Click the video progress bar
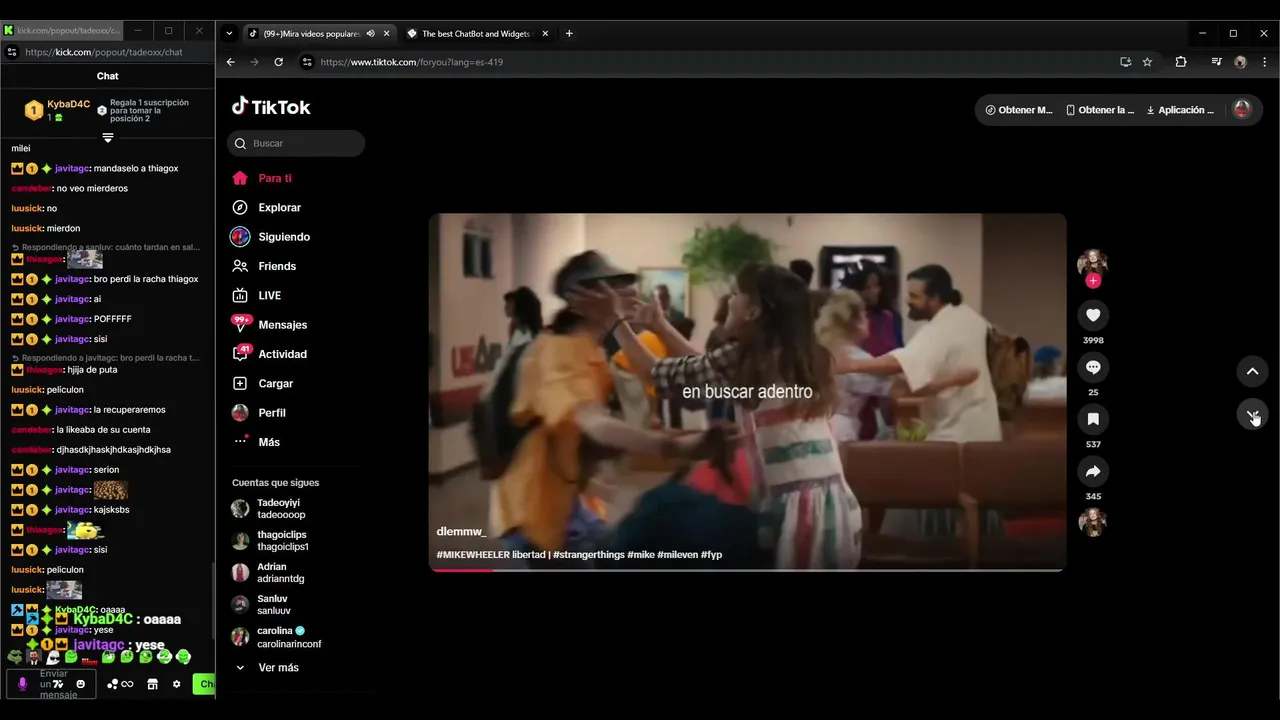The image size is (1280, 720). (747, 570)
